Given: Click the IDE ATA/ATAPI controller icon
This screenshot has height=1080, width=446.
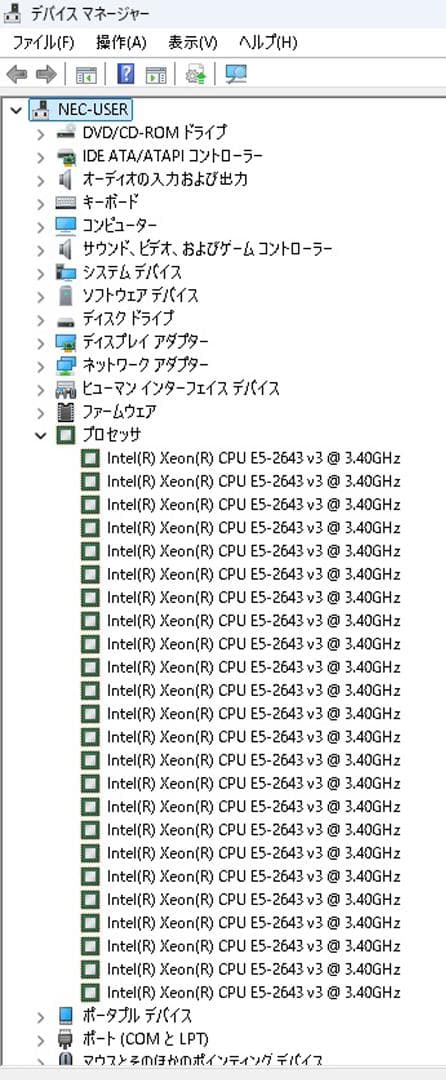Looking at the screenshot, I should 66,156.
